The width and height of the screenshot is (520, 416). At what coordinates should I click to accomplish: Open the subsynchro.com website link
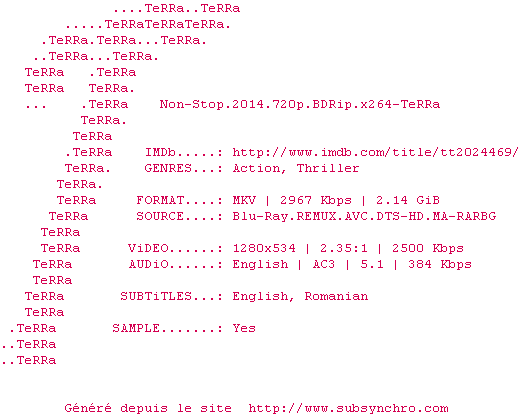pyautogui.click(x=348, y=408)
